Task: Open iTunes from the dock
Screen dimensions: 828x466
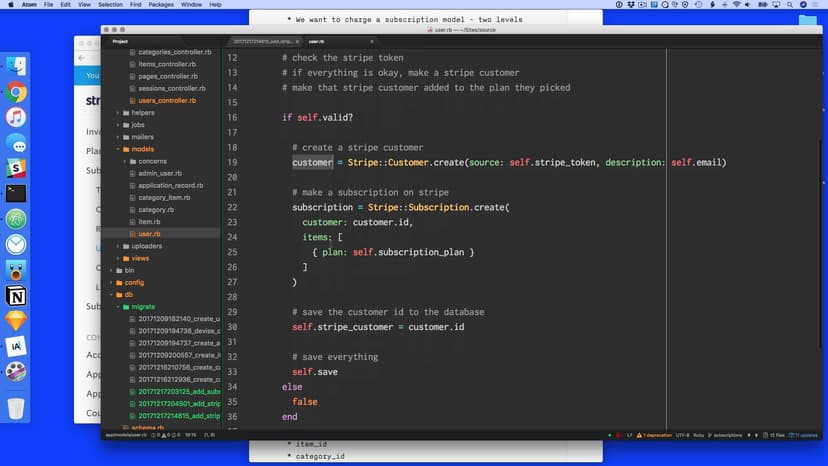Action: pos(16,118)
